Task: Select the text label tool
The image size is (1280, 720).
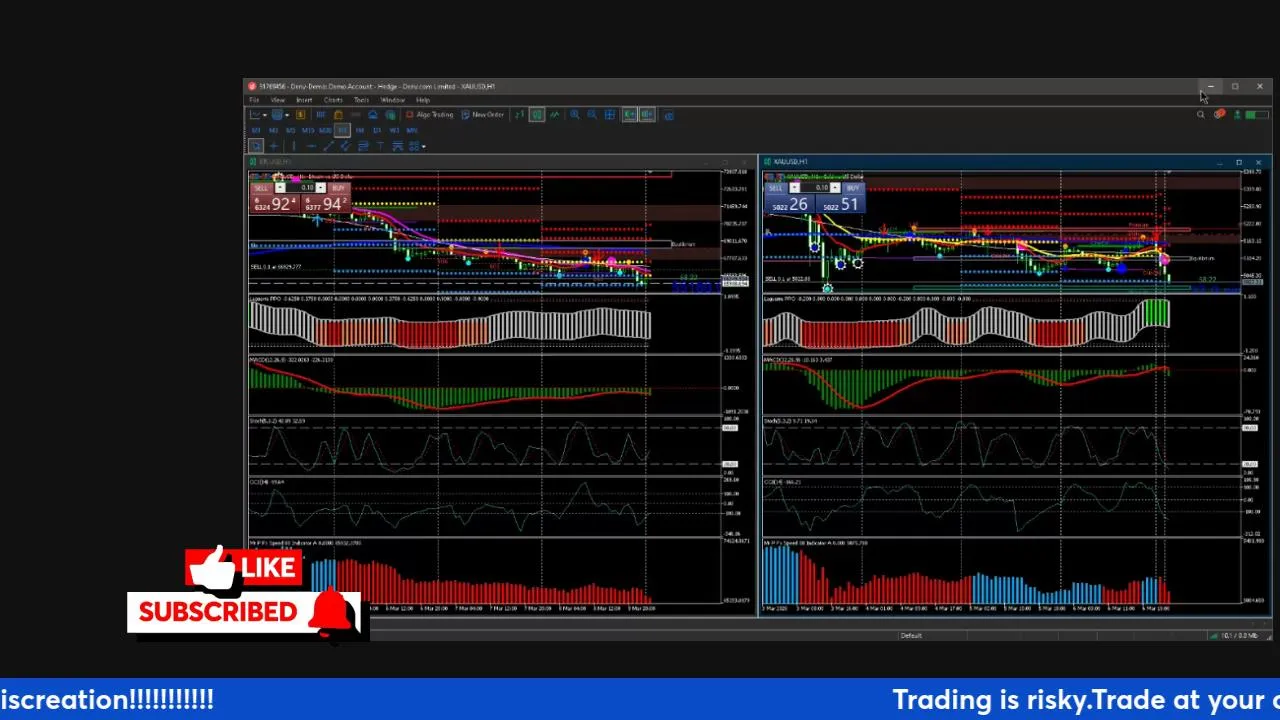Action: (380, 146)
